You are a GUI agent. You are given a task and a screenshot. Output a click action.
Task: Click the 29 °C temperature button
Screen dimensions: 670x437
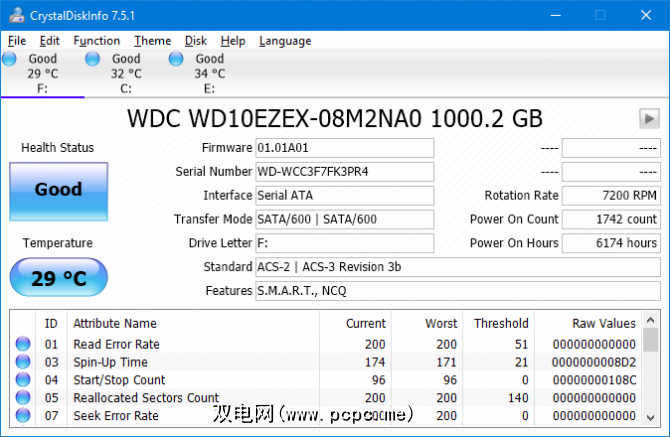point(59,277)
